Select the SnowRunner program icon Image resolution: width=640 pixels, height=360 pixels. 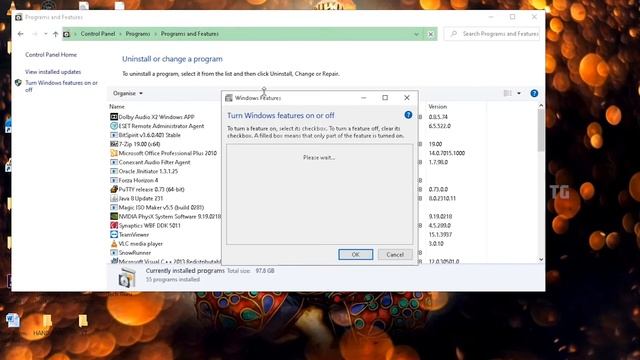(114, 253)
